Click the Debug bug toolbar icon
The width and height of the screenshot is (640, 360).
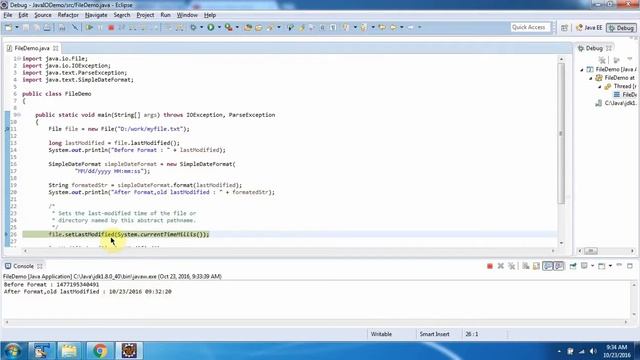[193, 27]
